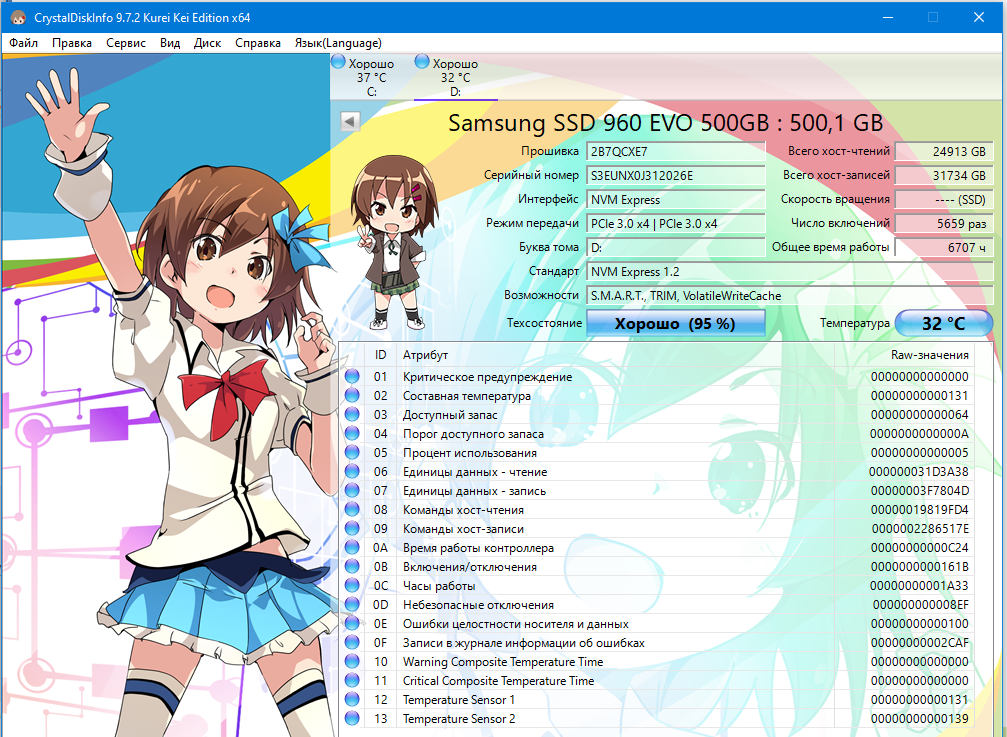Switch to the C: drive tab
The image size is (1007, 737).
coord(371,78)
